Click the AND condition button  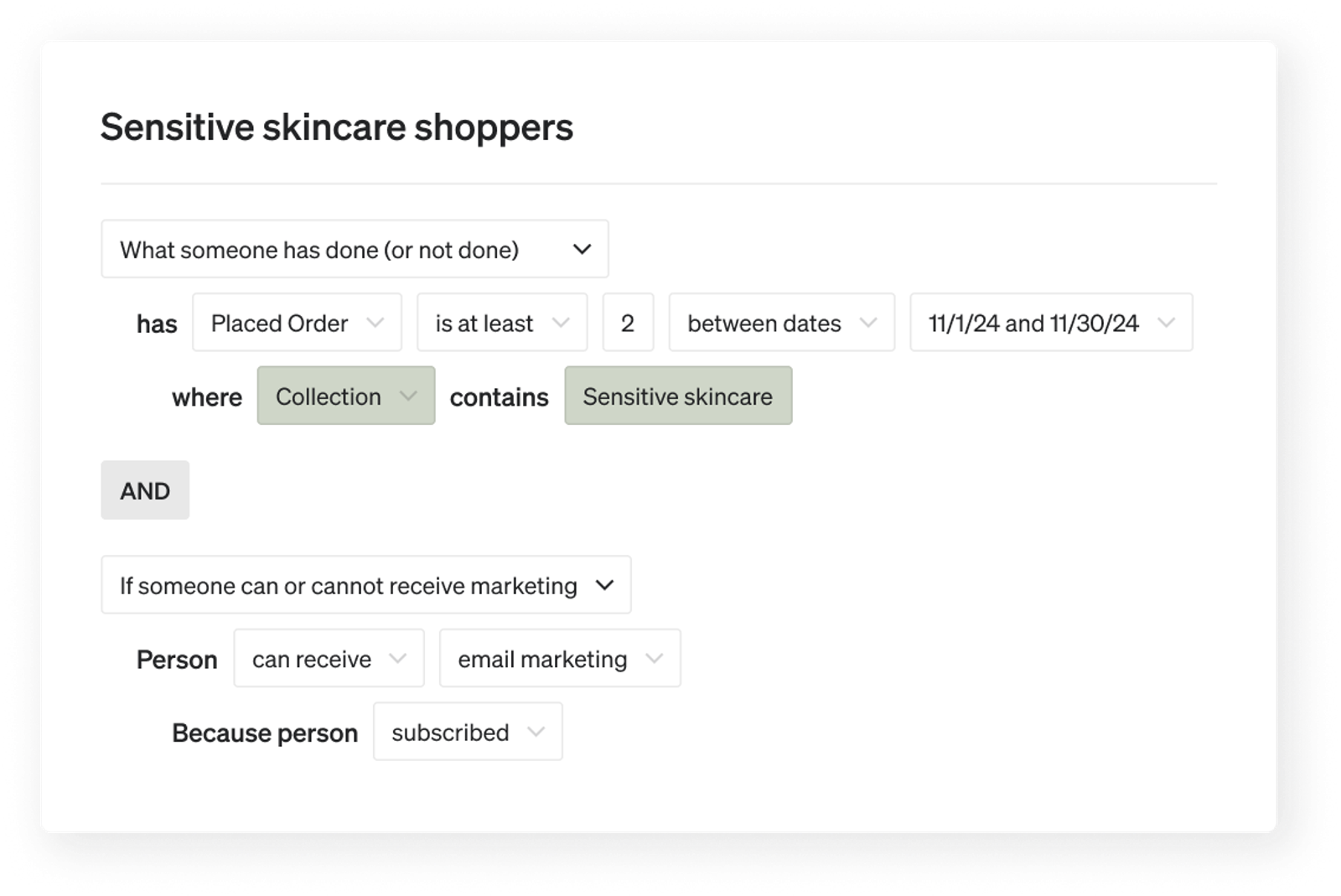click(145, 490)
